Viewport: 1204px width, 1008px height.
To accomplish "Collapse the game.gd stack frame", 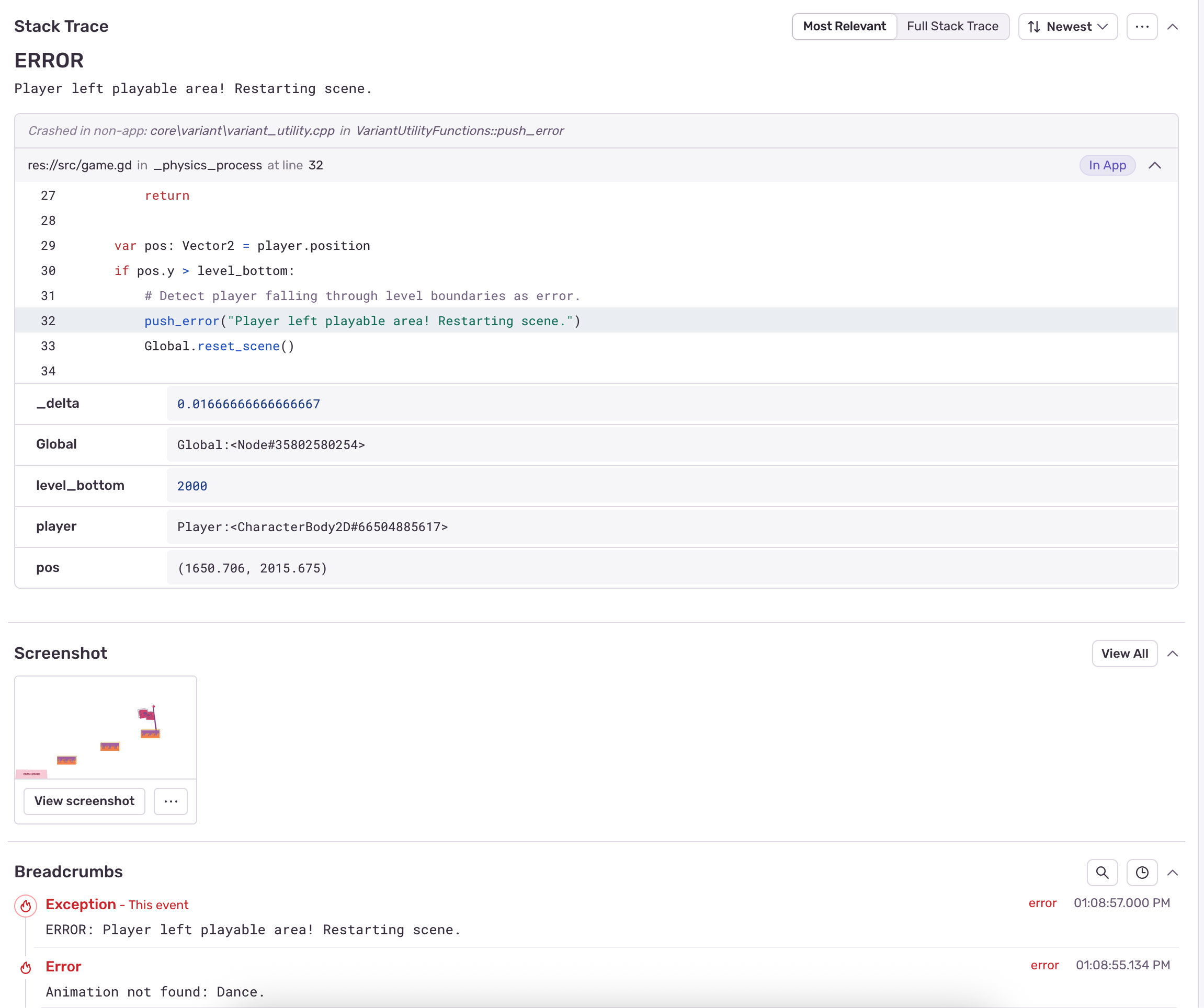I will click(x=1155, y=165).
